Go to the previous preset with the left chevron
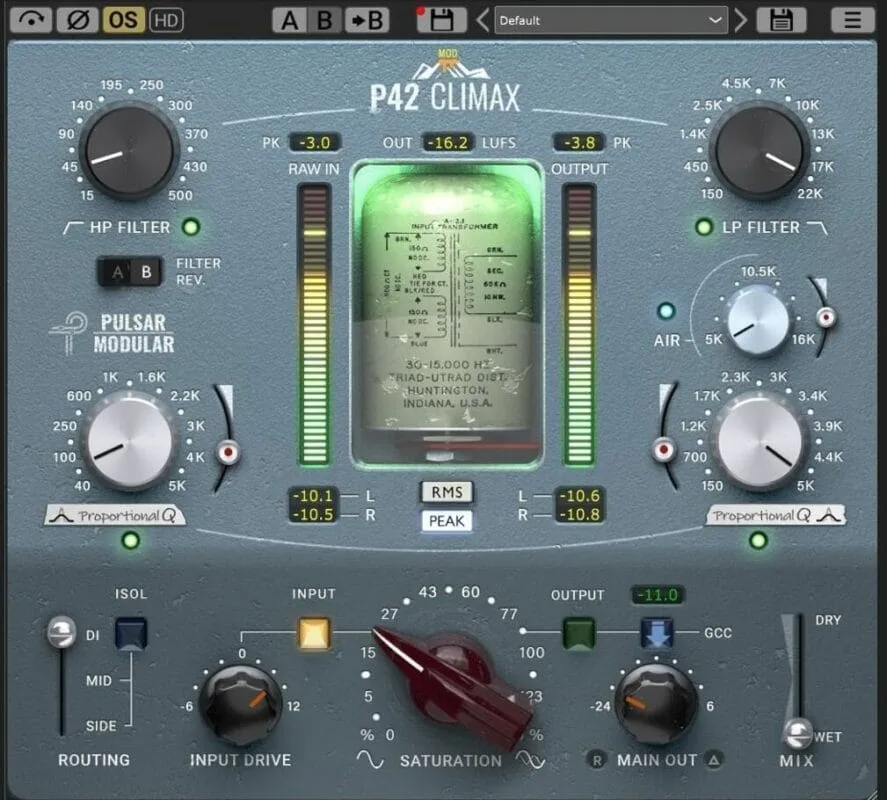This screenshot has height=800, width=887. click(483, 20)
